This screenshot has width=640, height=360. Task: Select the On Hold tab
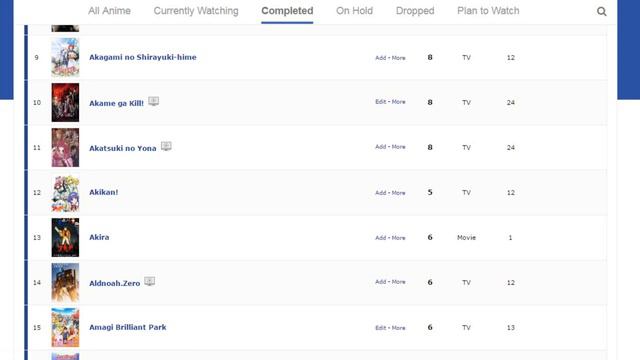click(x=354, y=11)
